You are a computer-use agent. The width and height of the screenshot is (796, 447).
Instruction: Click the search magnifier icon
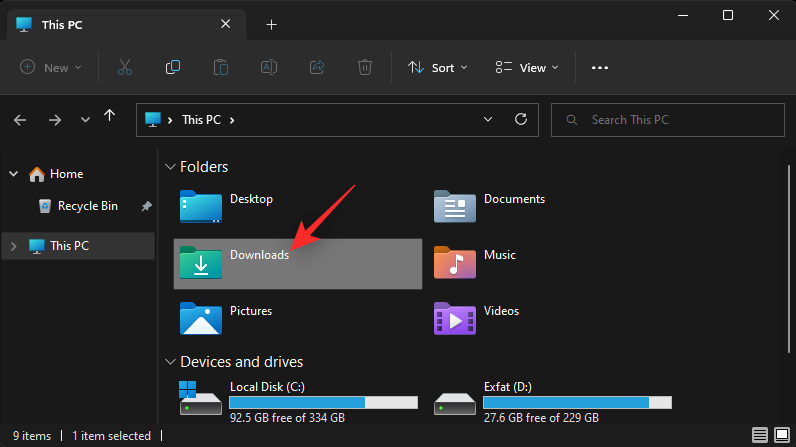(x=572, y=120)
